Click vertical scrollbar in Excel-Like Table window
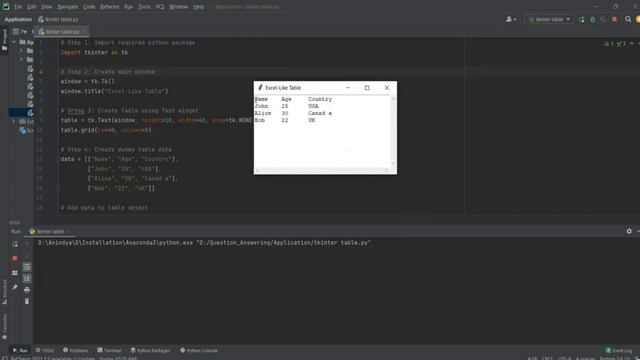The image size is (640, 360). click(x=393, y=131)
